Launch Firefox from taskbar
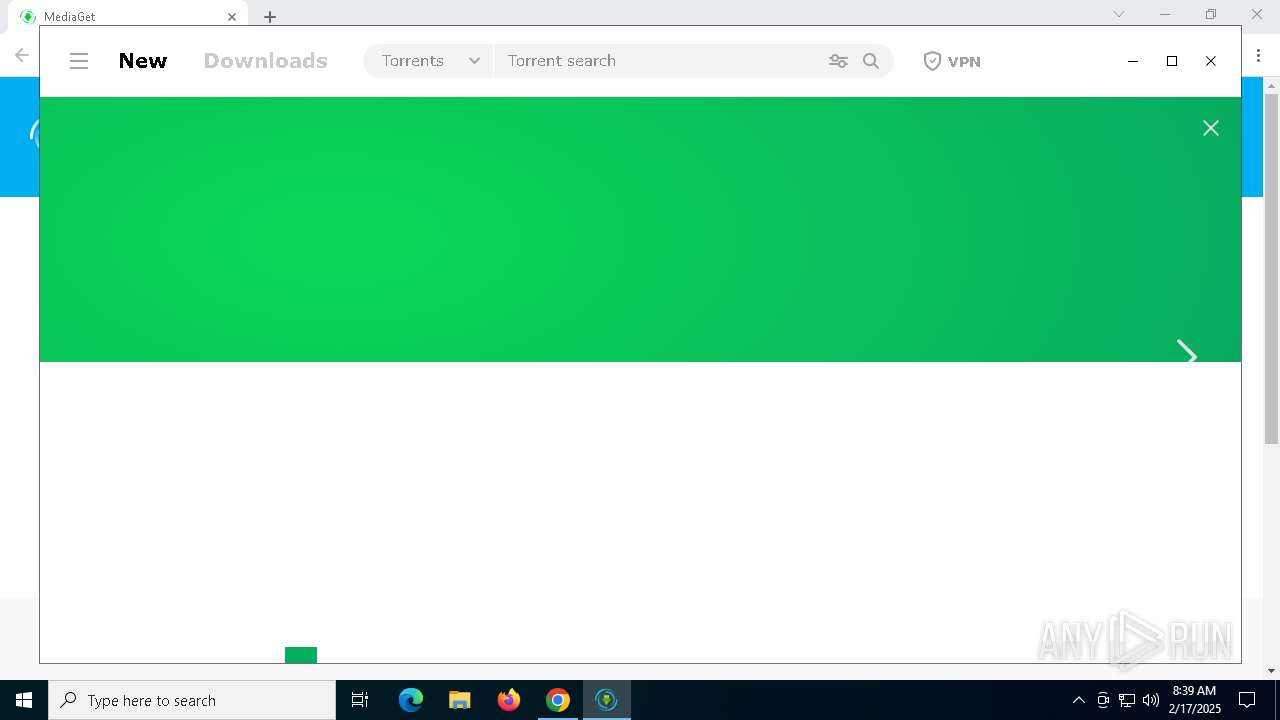This screenshot has width=1280, height=720. coord(509,700)
